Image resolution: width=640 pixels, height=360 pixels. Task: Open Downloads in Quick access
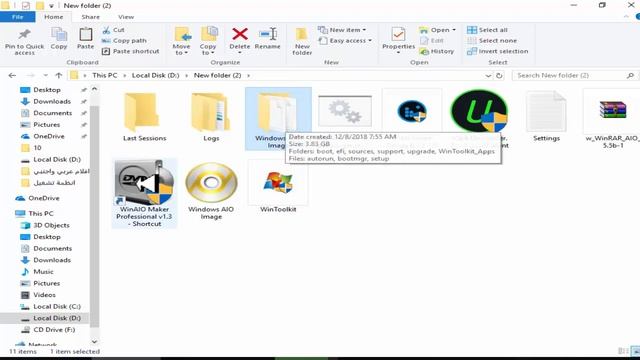(x=52, y=101)
